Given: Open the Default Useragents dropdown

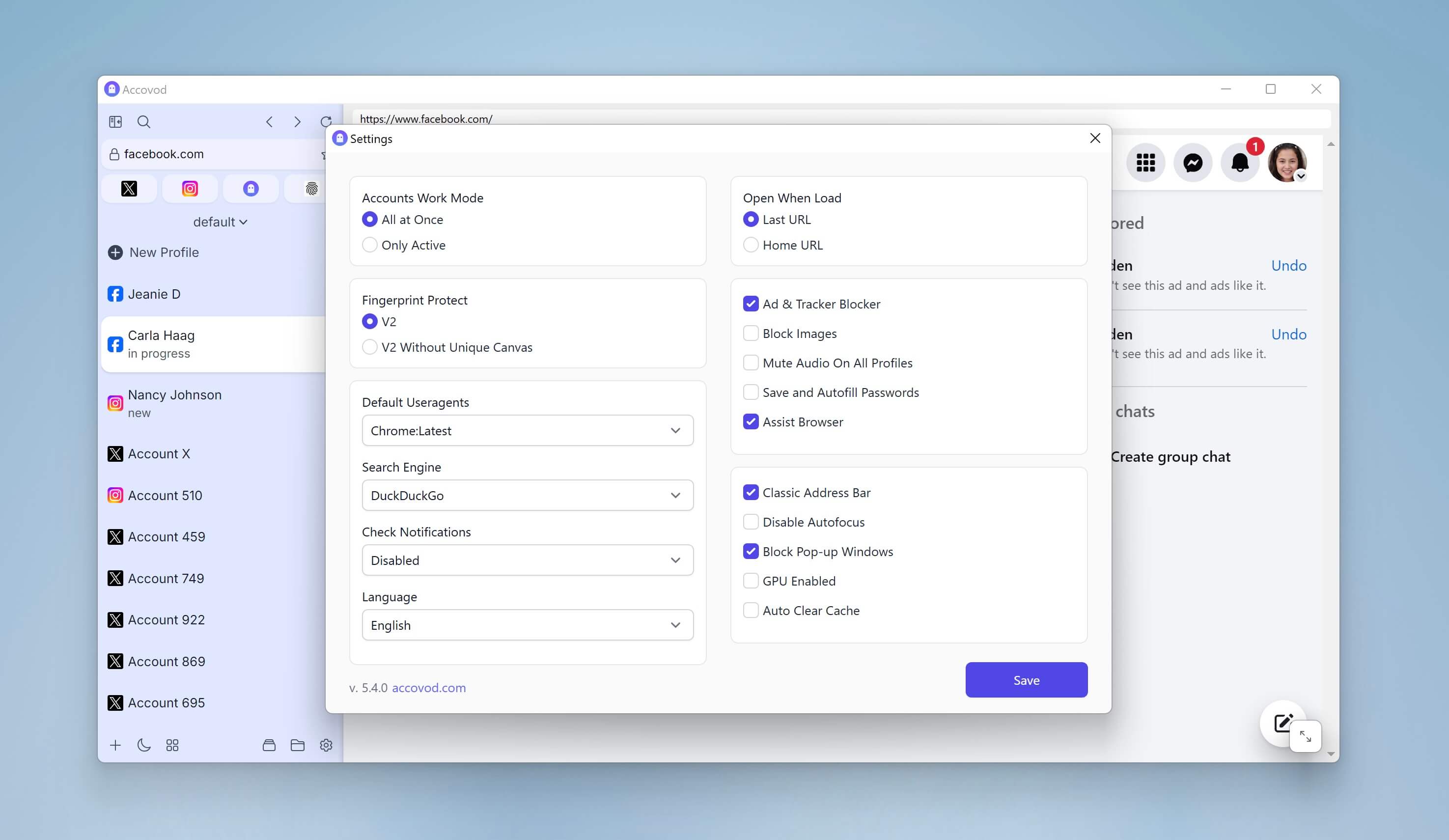Looking at the screenshot, I should (527, 431).
